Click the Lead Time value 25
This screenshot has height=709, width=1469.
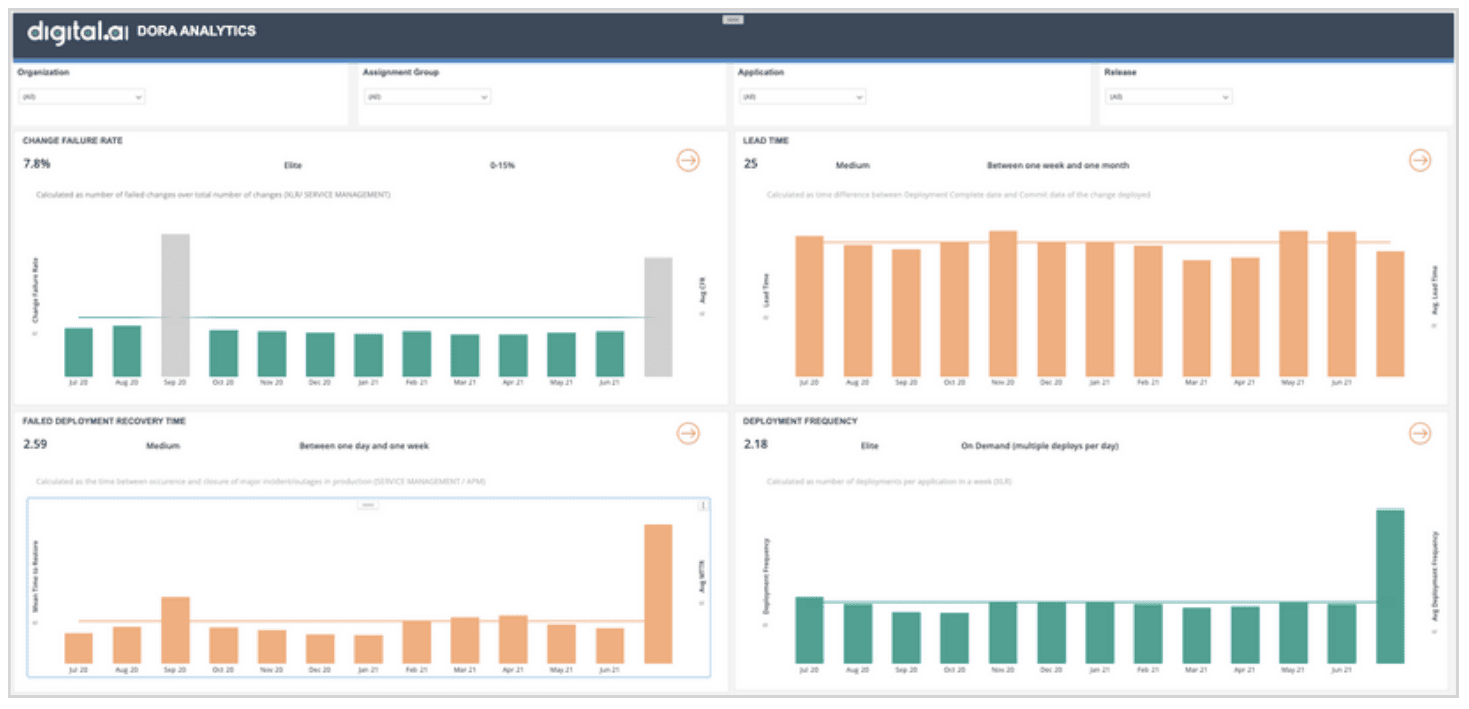pos(750,164)
